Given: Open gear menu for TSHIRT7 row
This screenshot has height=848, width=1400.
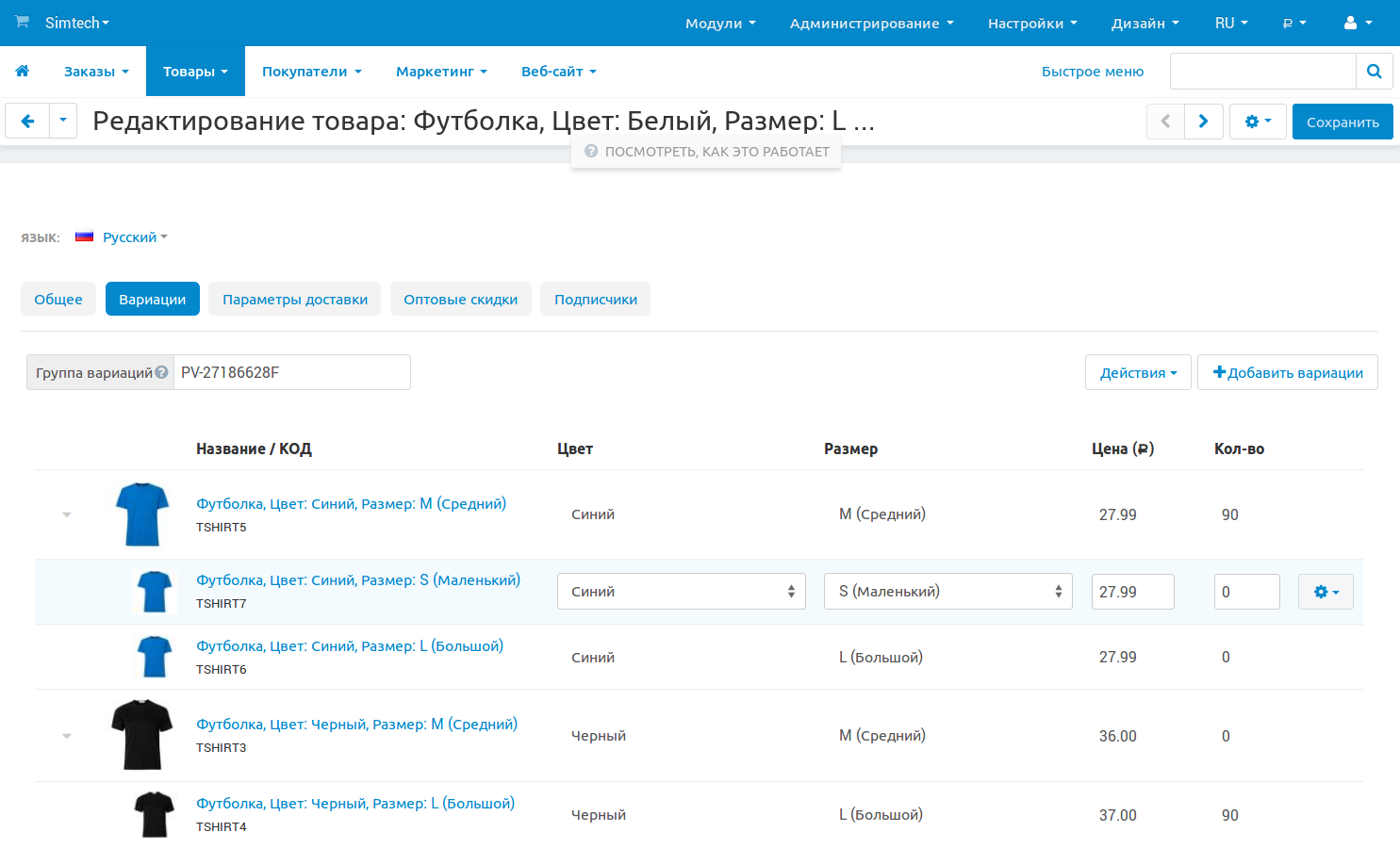Looking at the screenshot, I should [1326, 592].
